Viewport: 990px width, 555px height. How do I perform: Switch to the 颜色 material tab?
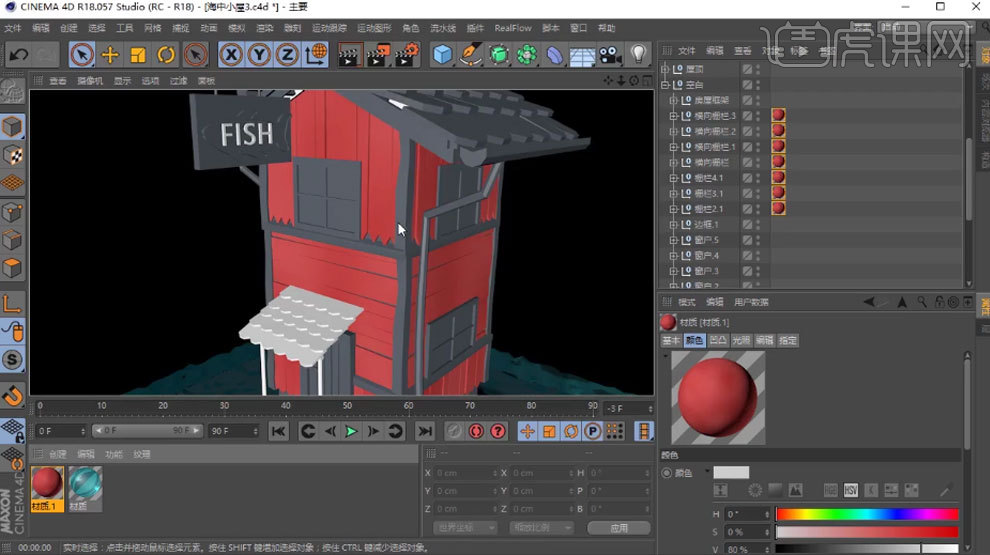point(694,341)
